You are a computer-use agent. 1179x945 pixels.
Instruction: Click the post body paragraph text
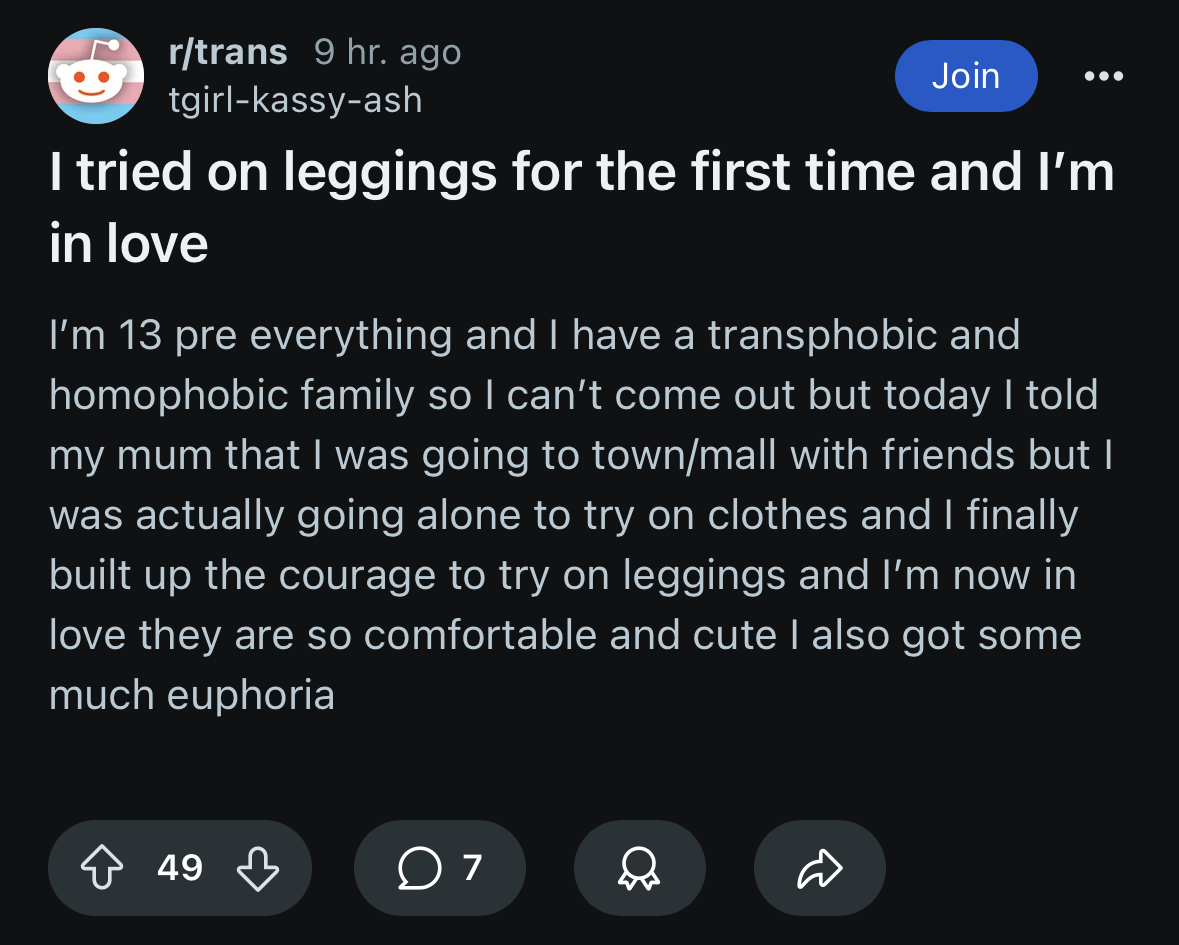pos(581,515)
